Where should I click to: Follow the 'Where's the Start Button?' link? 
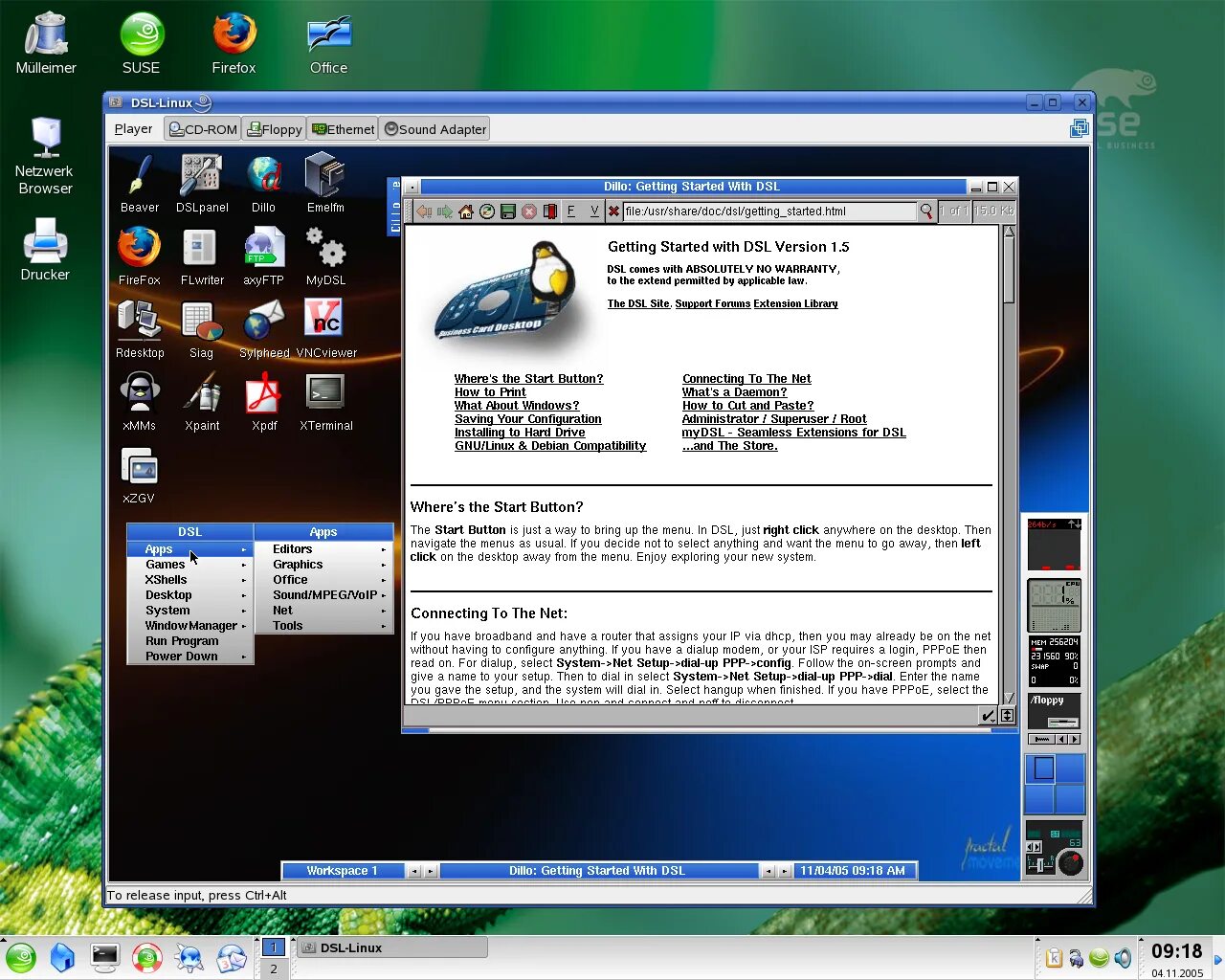tap(528, 379)
